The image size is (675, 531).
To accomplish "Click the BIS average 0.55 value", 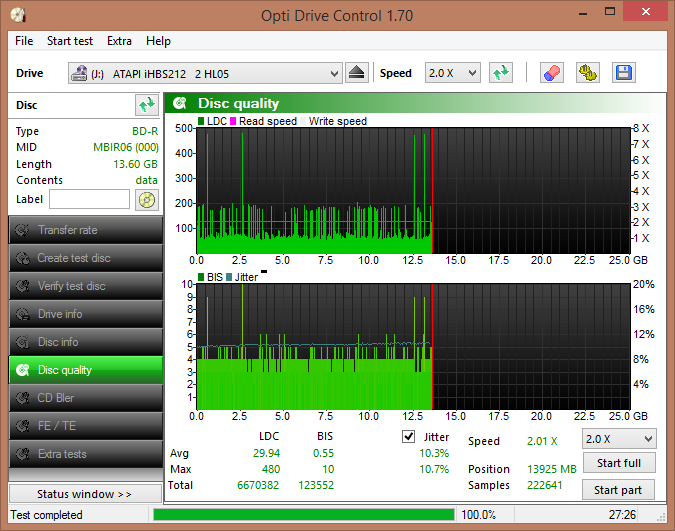I will pos(323,453).
